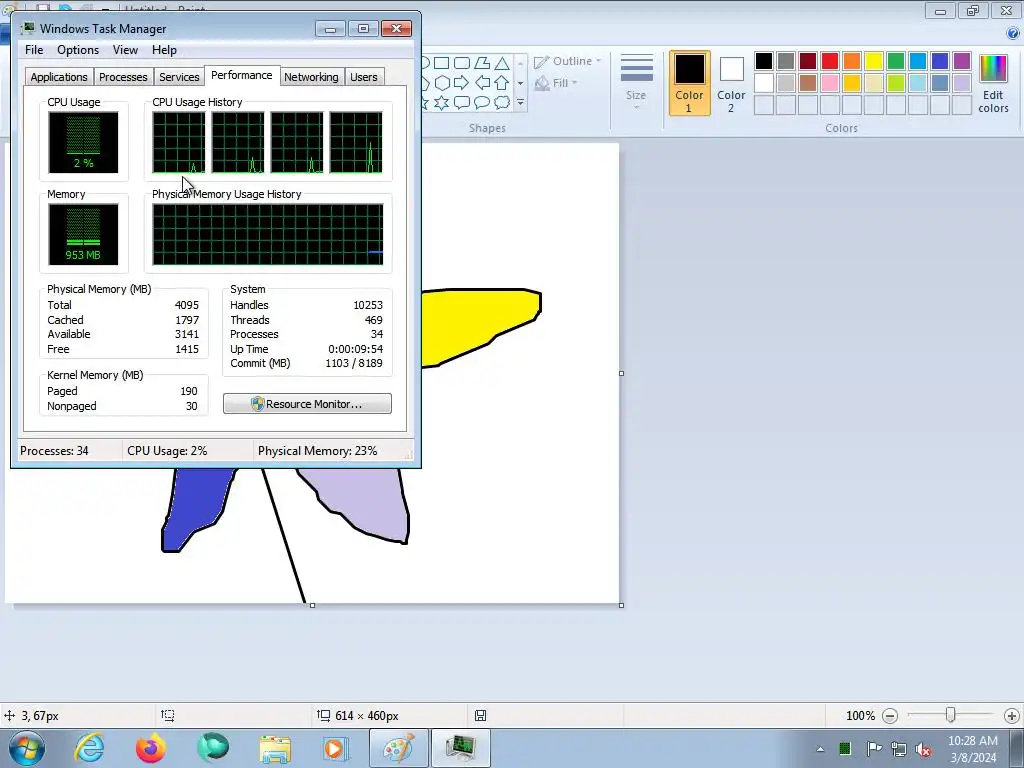Switch to the Users tab
1024x768 pixels.
point(364,77)
